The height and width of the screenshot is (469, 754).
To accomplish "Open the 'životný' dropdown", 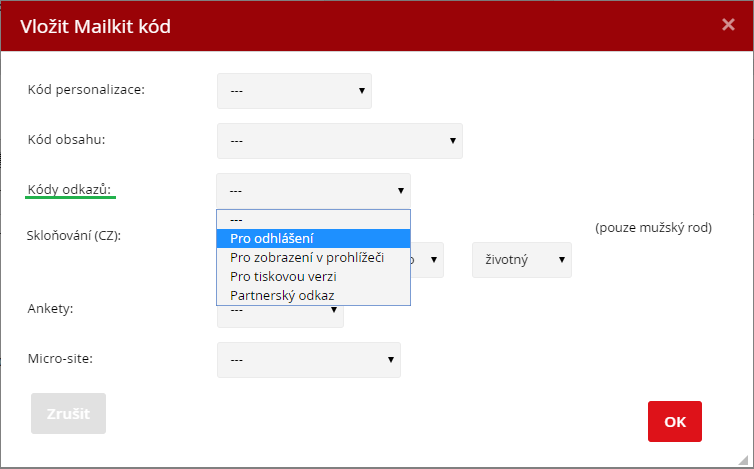I will pyautogui.click(x=522, y=260).
